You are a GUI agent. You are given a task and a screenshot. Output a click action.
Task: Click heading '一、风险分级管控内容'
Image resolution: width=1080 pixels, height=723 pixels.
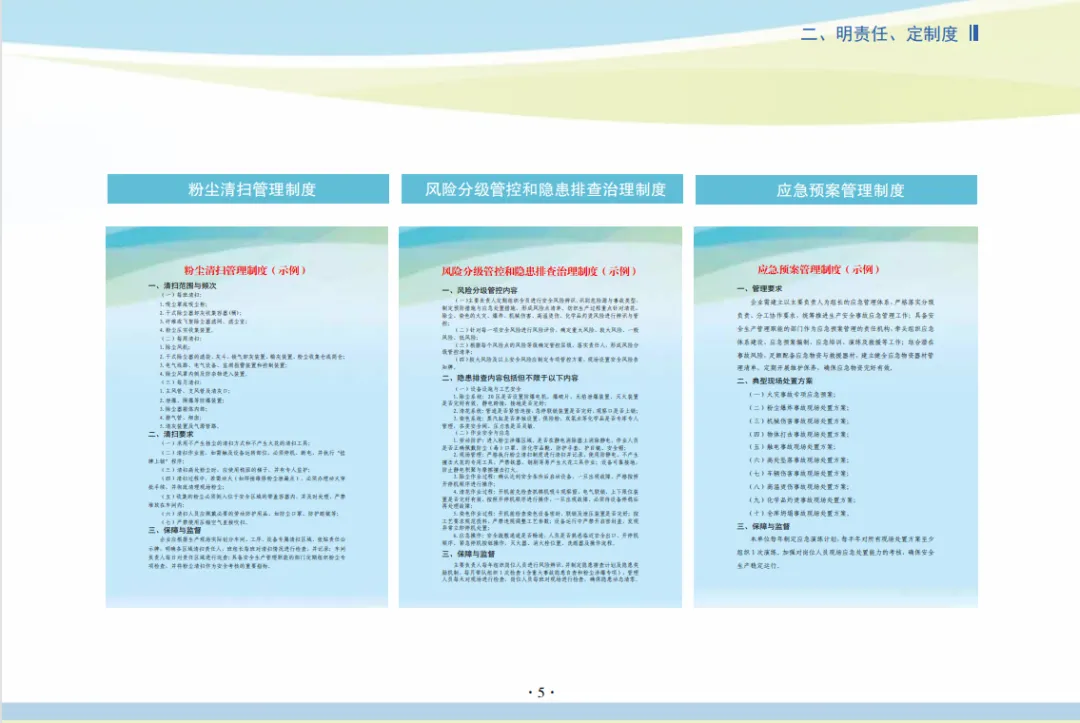[479, 291]
